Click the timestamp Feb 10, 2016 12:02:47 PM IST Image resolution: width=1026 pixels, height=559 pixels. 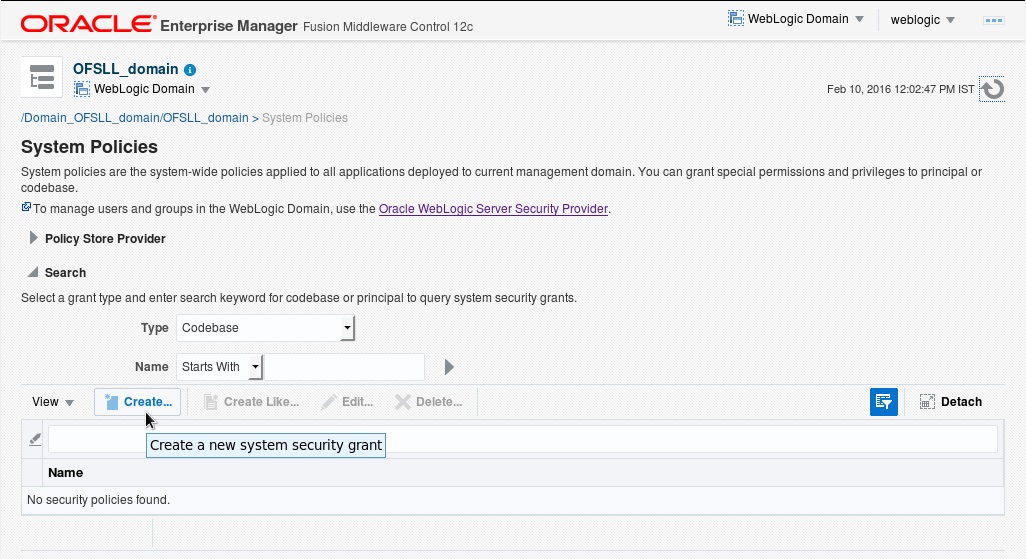[900, 89]
